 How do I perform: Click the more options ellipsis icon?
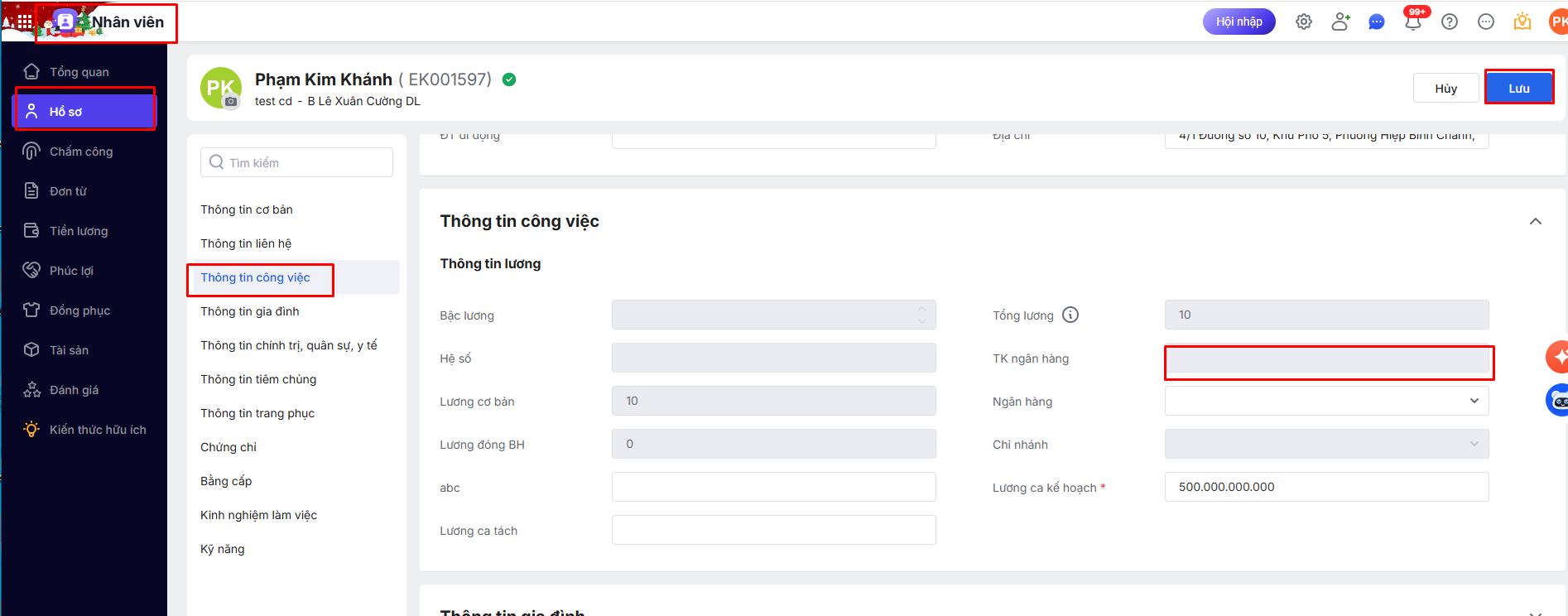coord(1486,22)
